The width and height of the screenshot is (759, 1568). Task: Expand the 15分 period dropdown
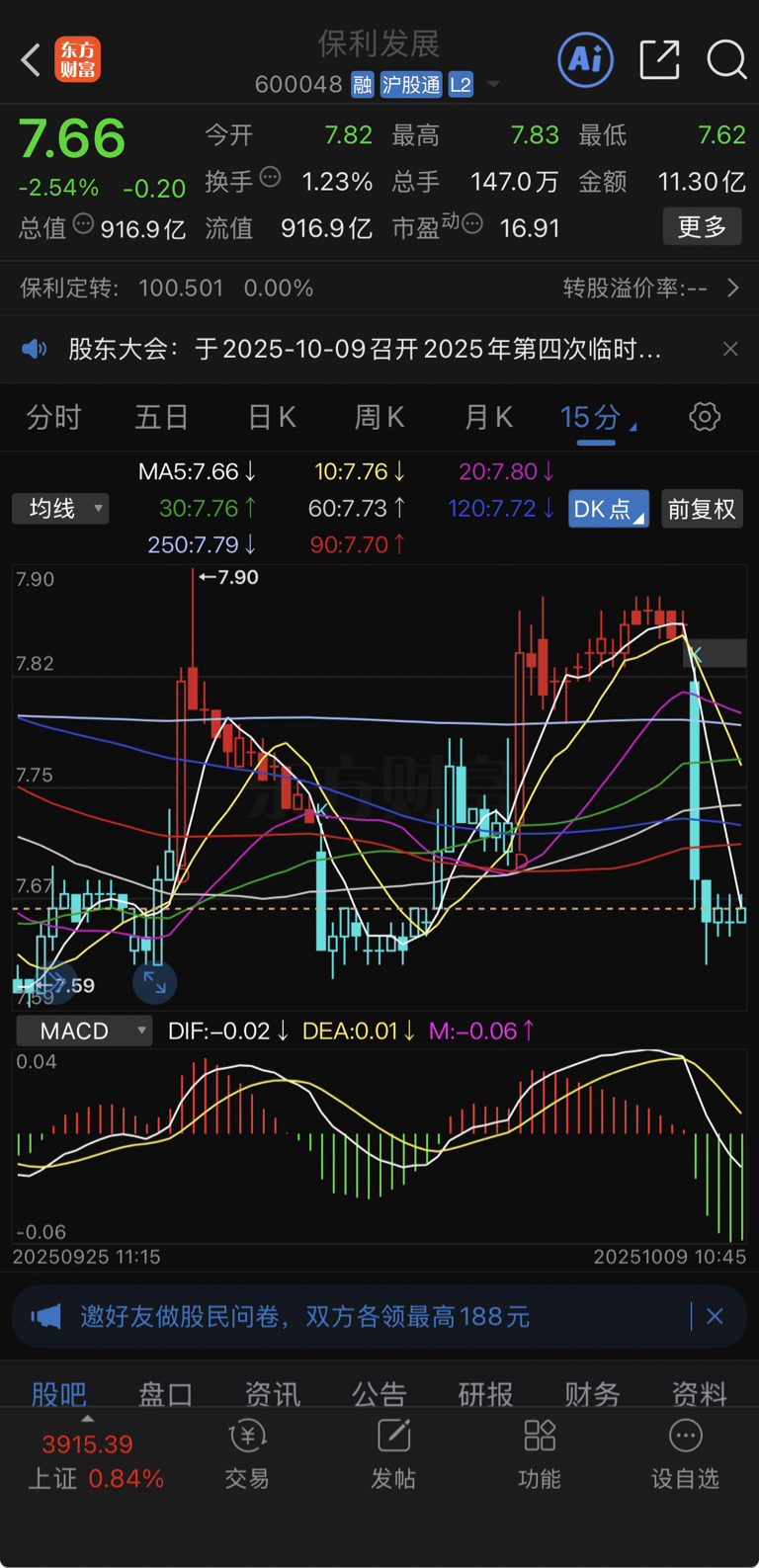pyautogui.click(x=598, y=418)
